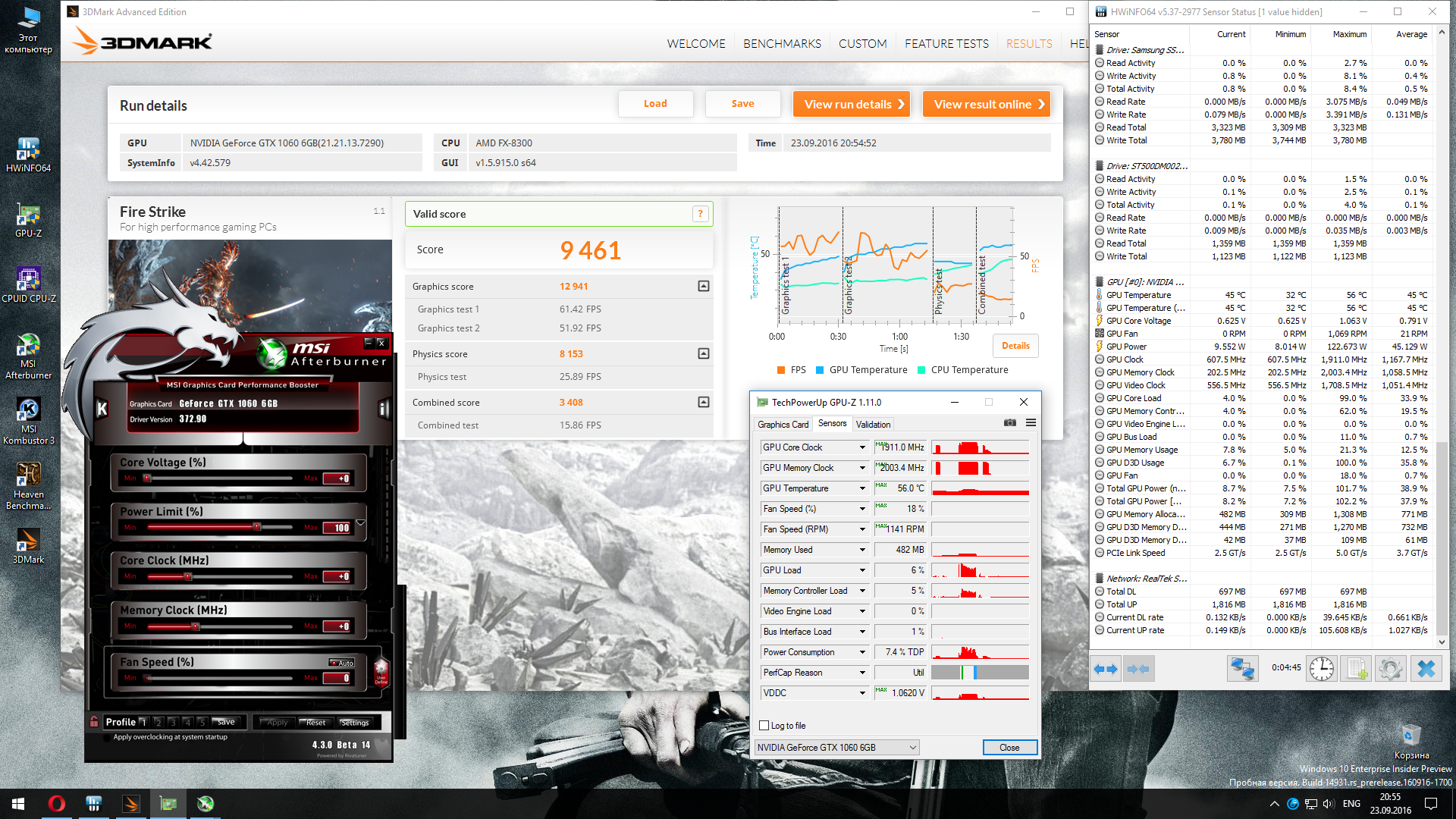Screen dimensions: 1456x819
Task: Enable Log to file checkbox in GPU-Z
Action: pyautogui.click(x=764, y=726)
